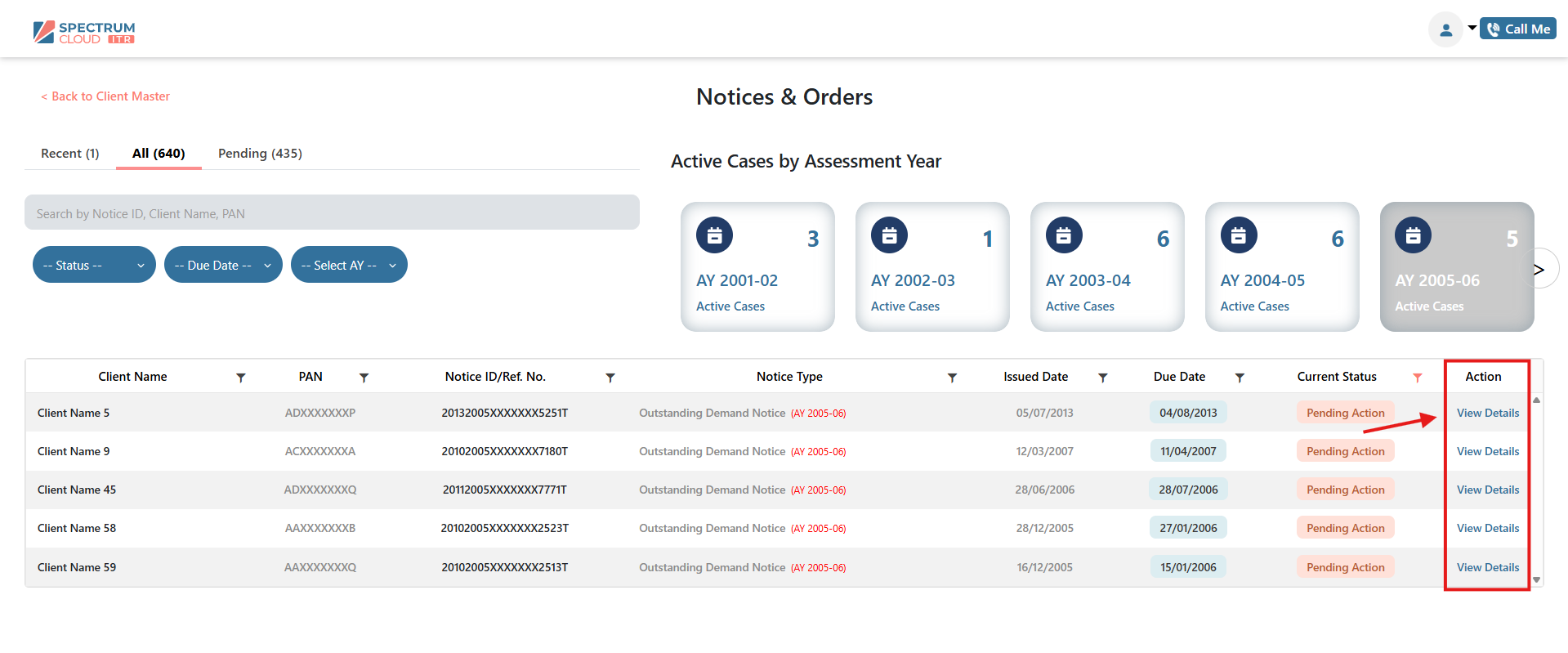The height and width of the screenshot is (653, 1568).
Task: Expand the Status filter dropdown
Action: [94, 265]
